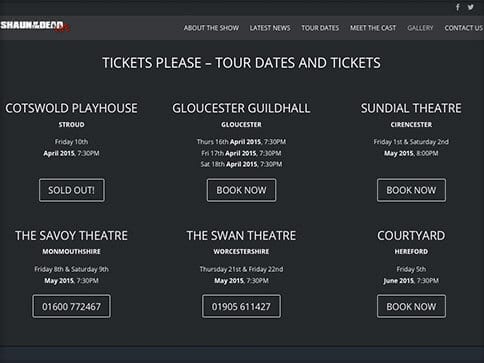This screenshot has width=484, height=363.
Task: Click the Hereford location label
Action: (x=411, y=252)
